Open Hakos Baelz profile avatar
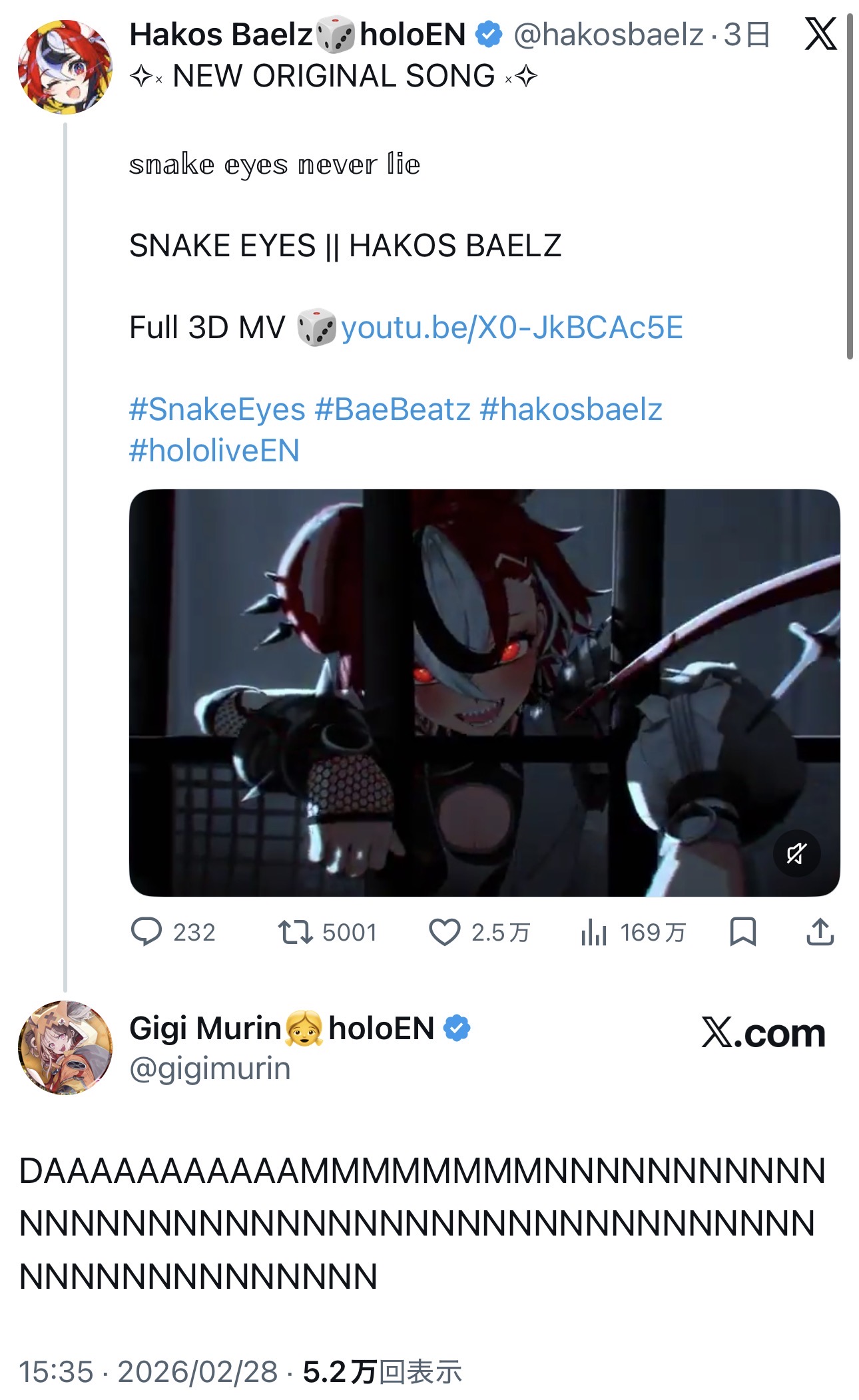This screenshot has width=859, height=1400. 65,67
